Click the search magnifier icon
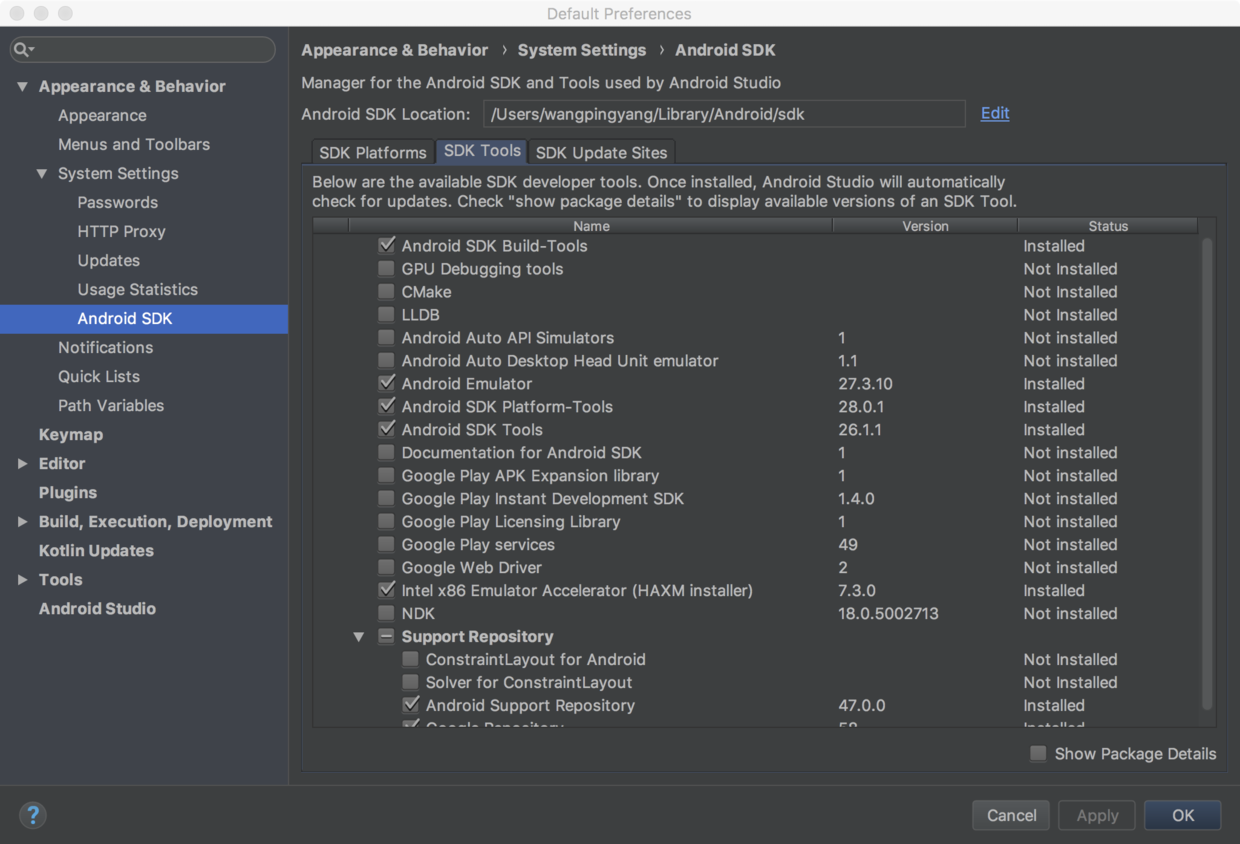This screenshot has width=1240, height=844. [22, 49]
